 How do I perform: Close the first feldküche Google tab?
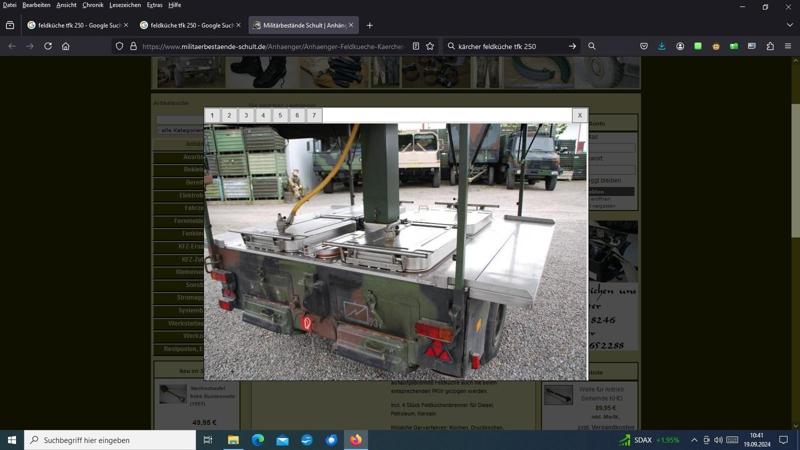pos(126,25)
